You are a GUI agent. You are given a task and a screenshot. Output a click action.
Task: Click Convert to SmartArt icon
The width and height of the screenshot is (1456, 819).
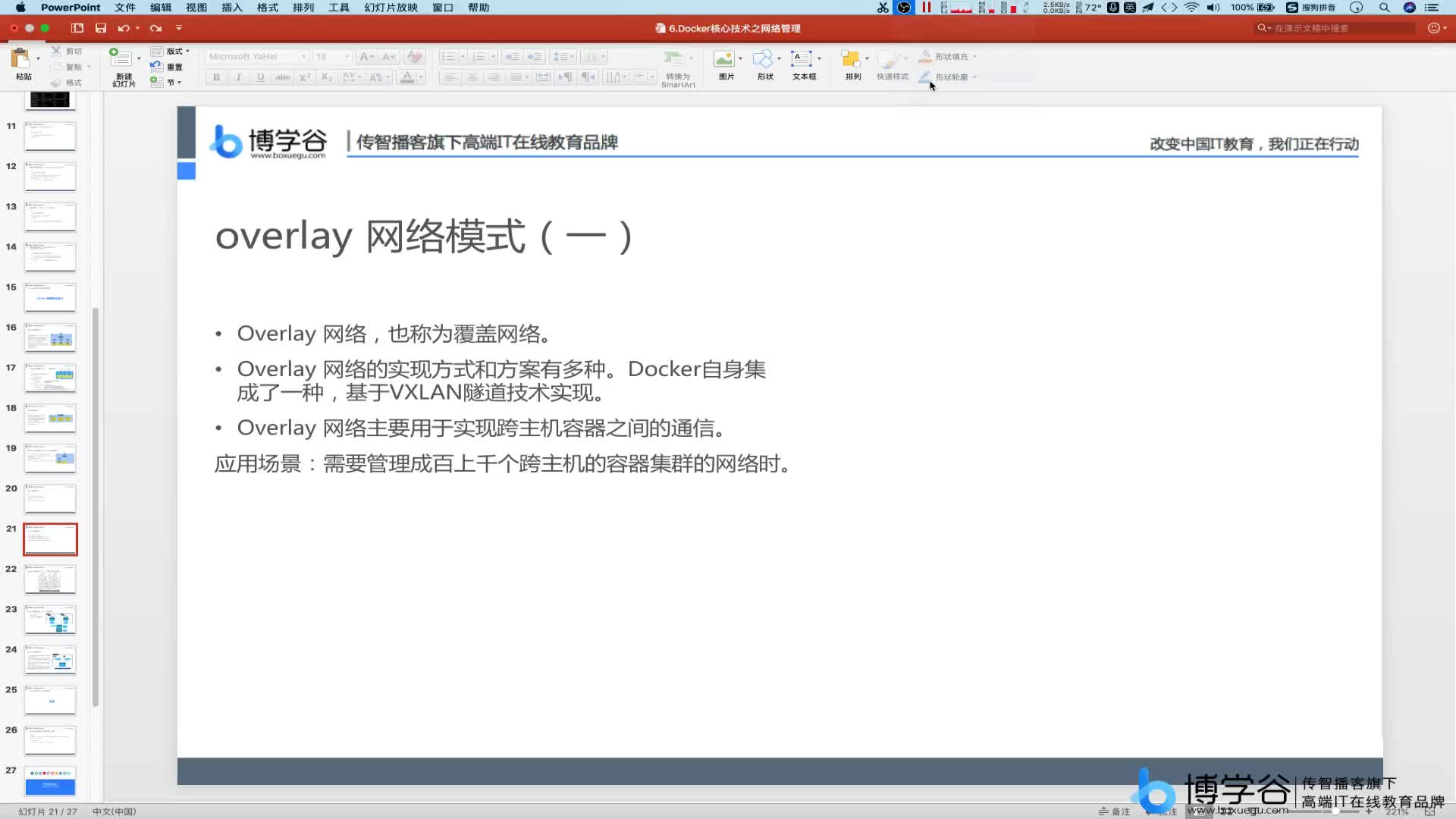673,58
